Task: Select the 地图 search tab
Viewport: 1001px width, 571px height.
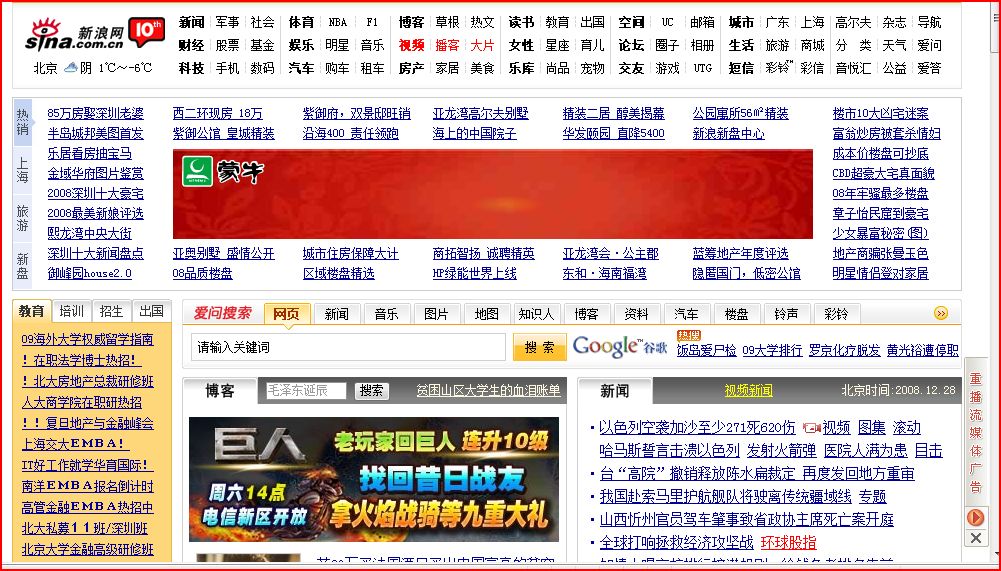Action: click(x=486, y=314)
